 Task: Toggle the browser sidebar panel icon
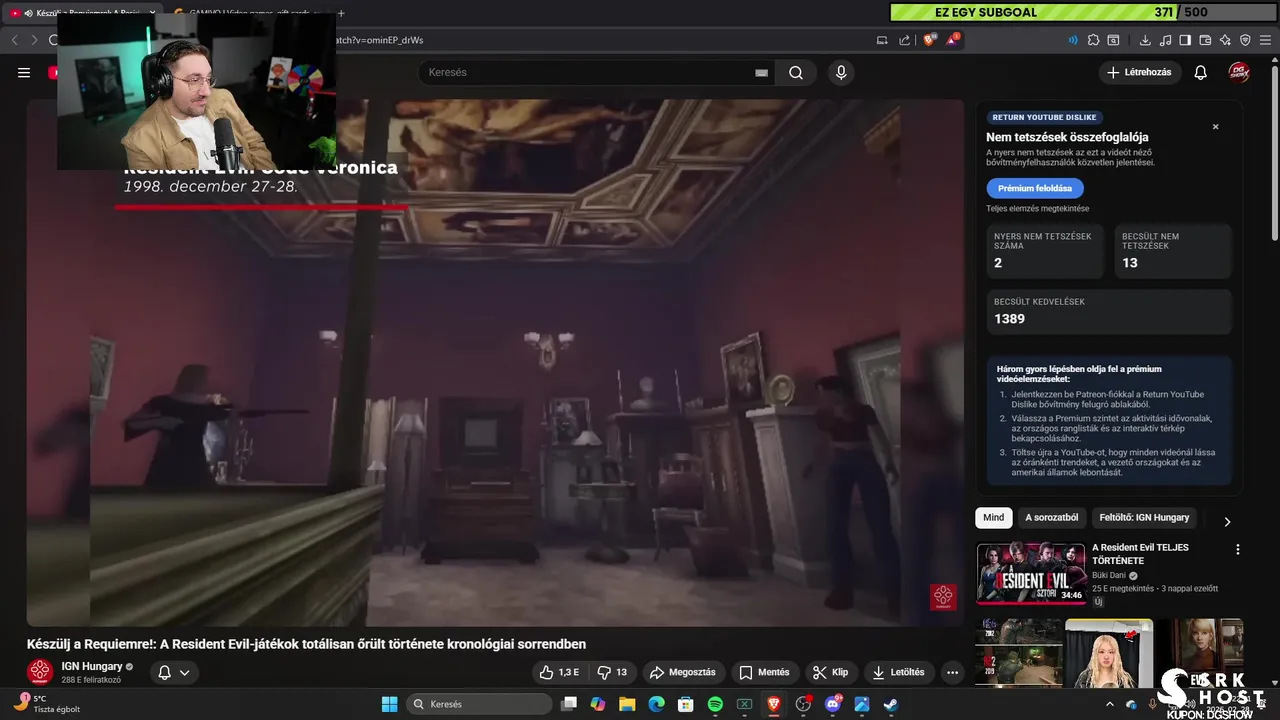tap(1185, 40)
